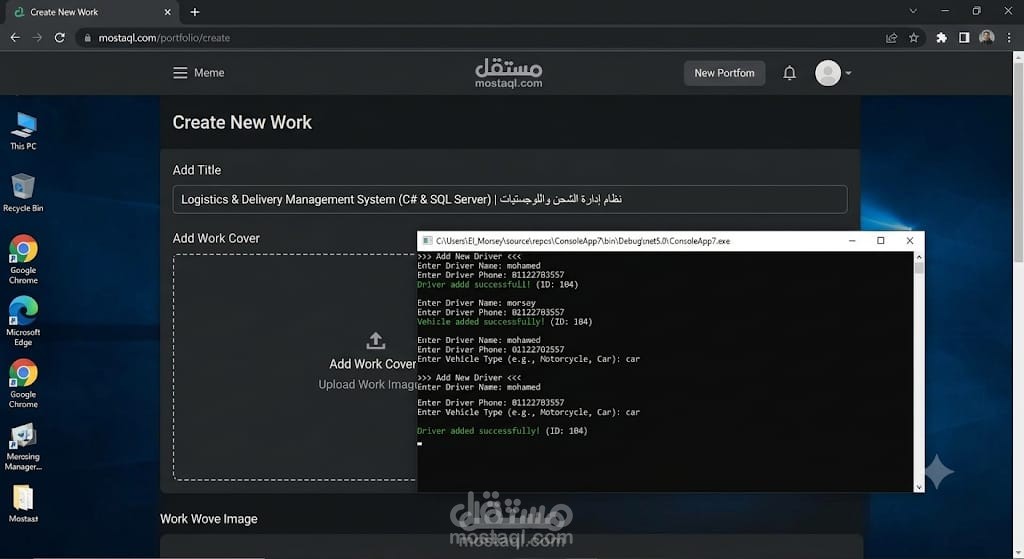Close the ConsoleApp7.exe console window
Screen dimensions: 1024x559
[x=909, y=240]
